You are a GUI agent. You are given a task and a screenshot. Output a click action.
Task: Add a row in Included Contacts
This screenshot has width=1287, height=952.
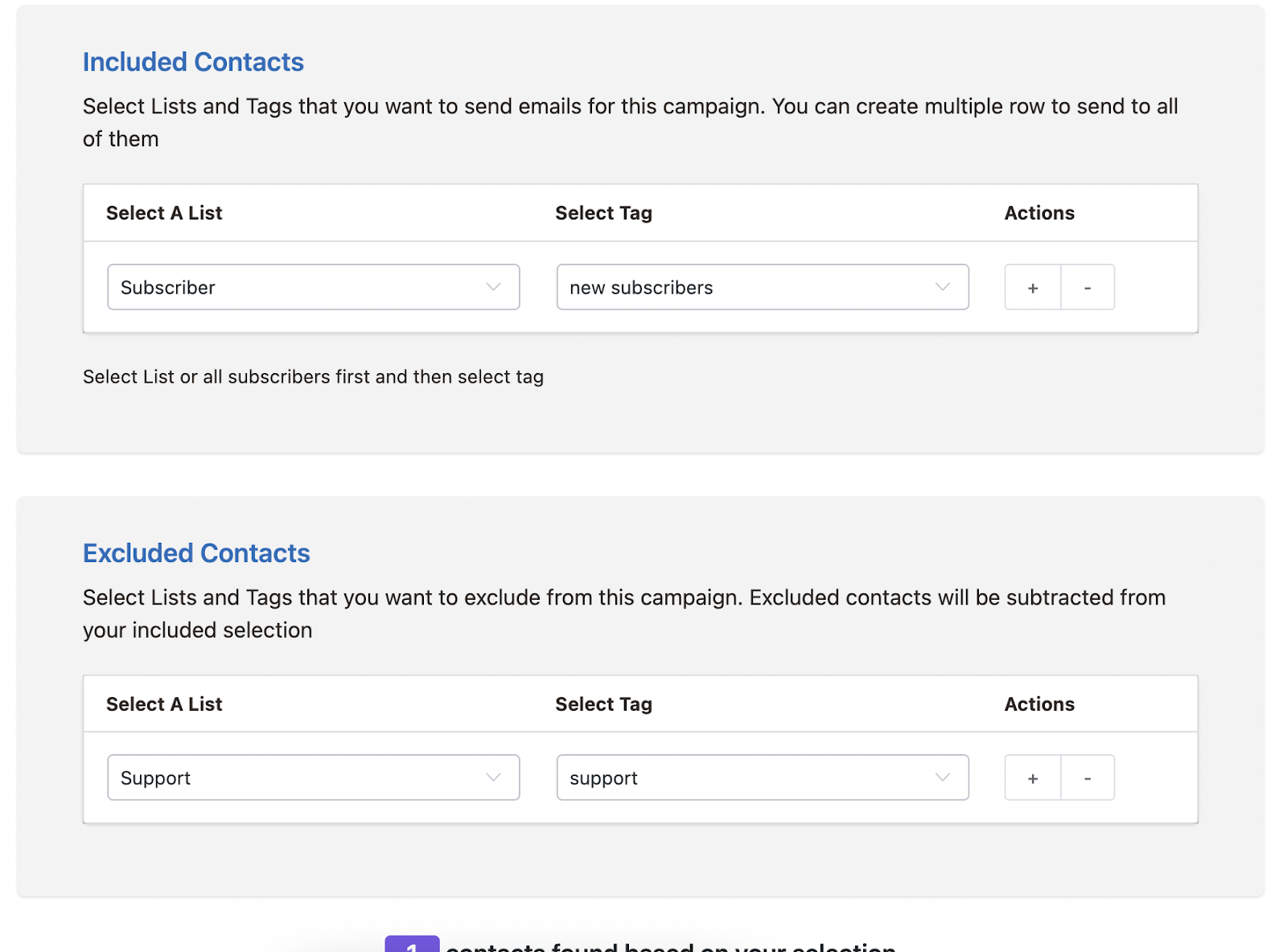click(x=1033, y=288)
